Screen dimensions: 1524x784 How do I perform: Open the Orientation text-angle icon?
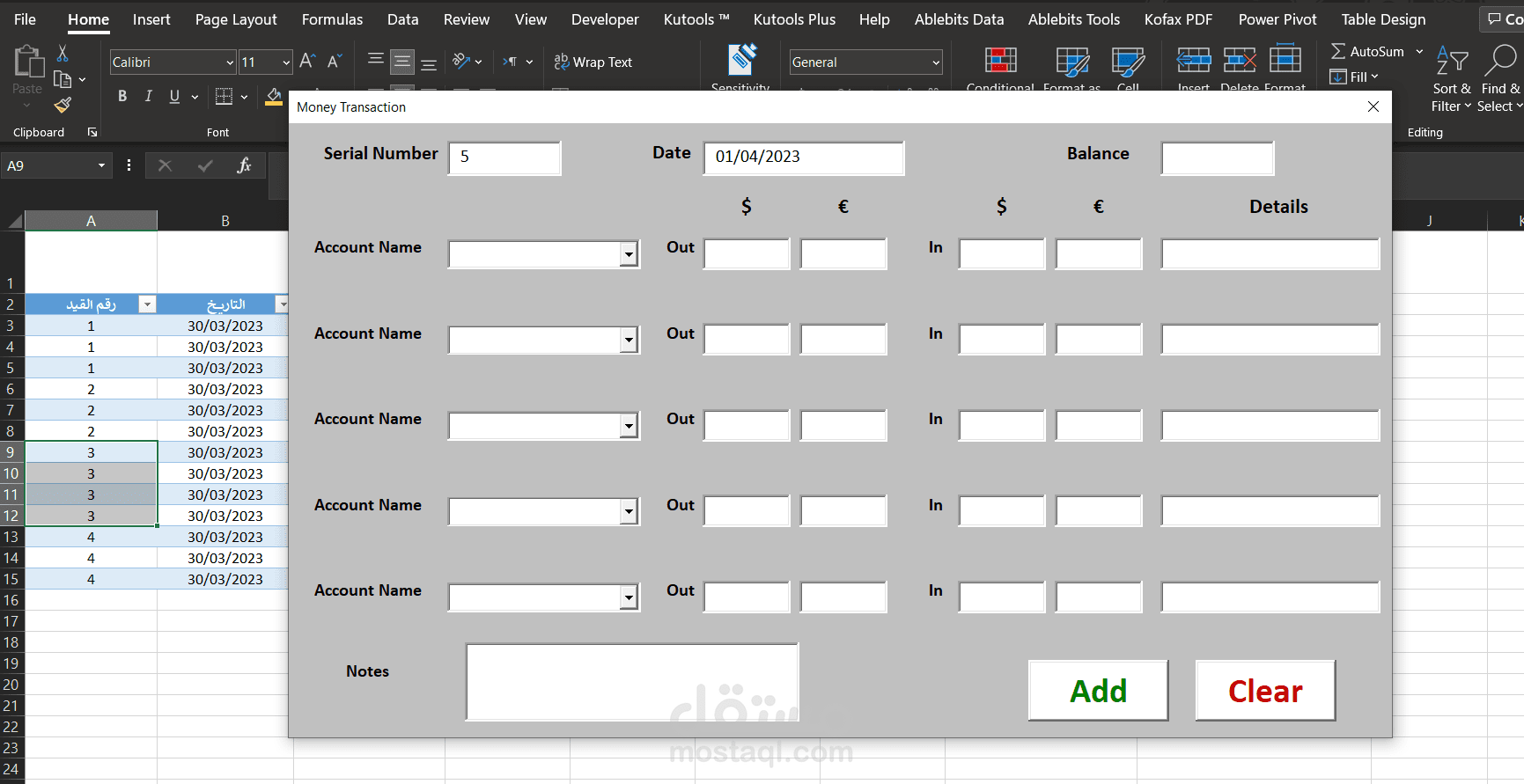(461, 62)
